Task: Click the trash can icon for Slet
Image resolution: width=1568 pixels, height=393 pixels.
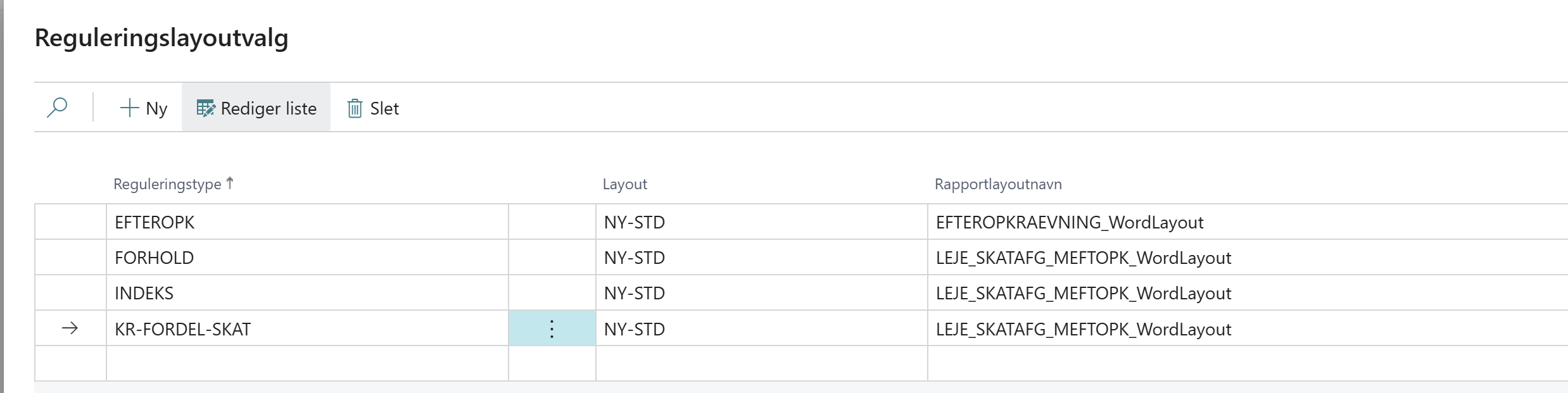Action: coord(355,108)
